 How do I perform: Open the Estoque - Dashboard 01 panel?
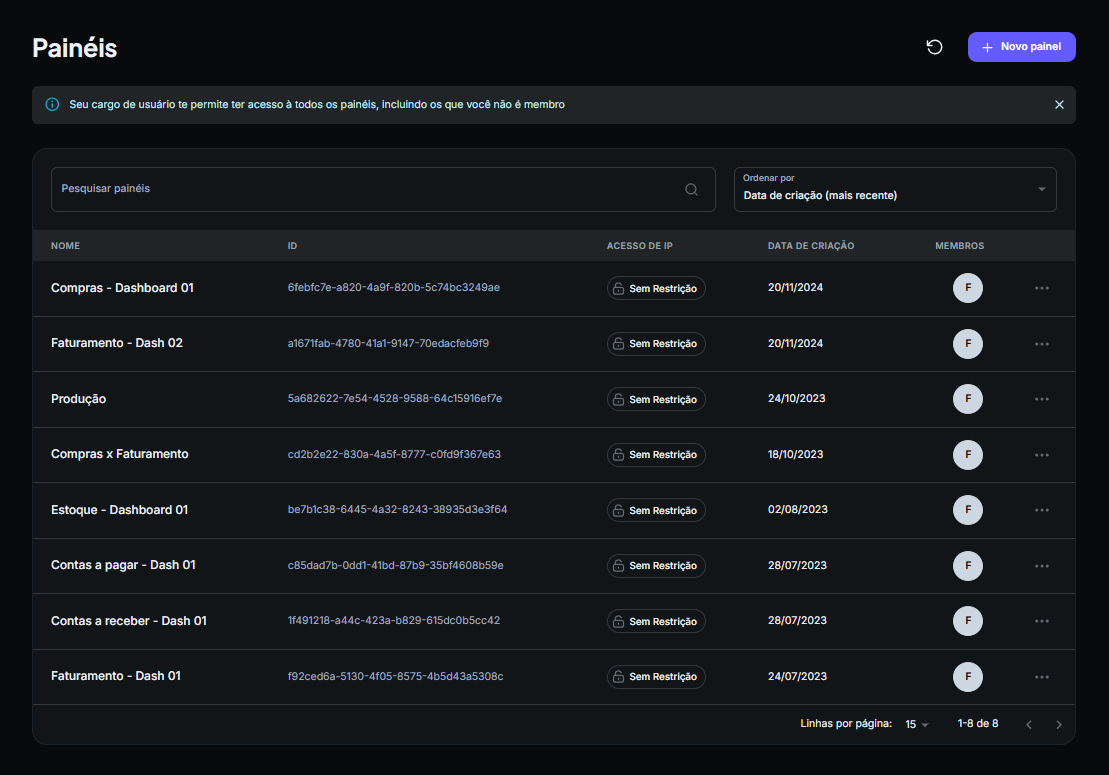click(120, 510)
